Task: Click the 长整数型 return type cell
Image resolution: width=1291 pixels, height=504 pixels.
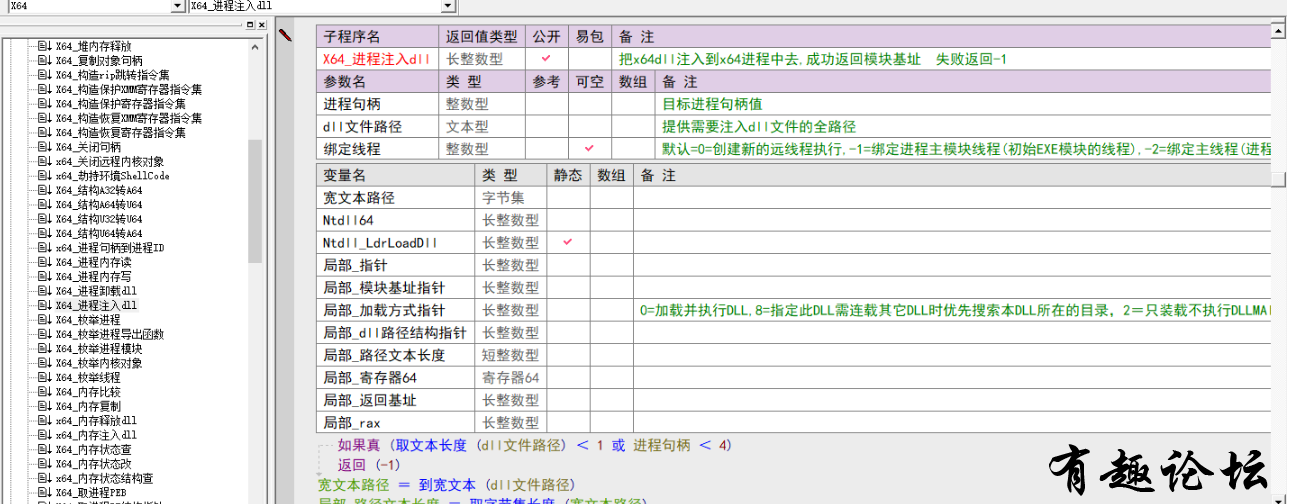Action: click(482, 59)
